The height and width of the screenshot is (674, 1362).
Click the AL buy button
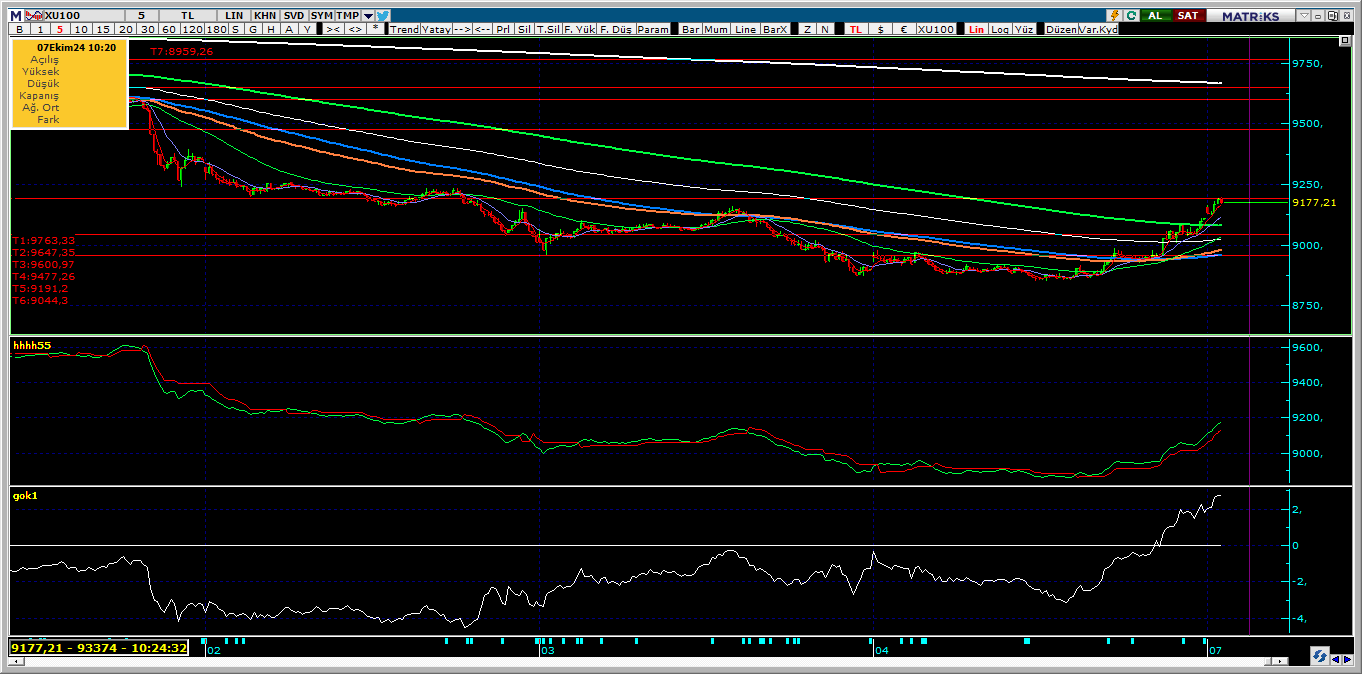pyautogui.click(x=1154, y=16)
